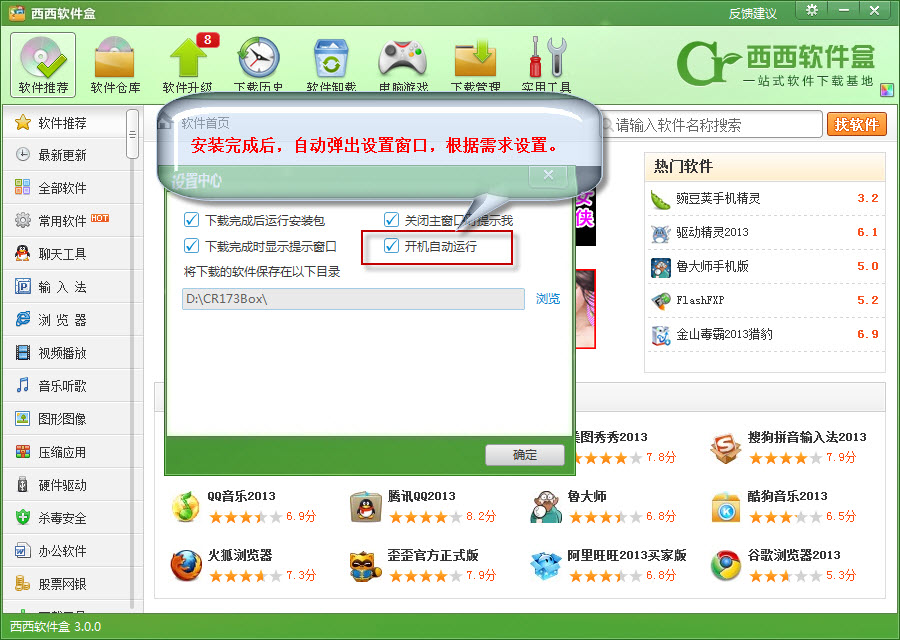Click the sidebar scrollbar handle
This screenshot has width=900, height=640.
133,134
